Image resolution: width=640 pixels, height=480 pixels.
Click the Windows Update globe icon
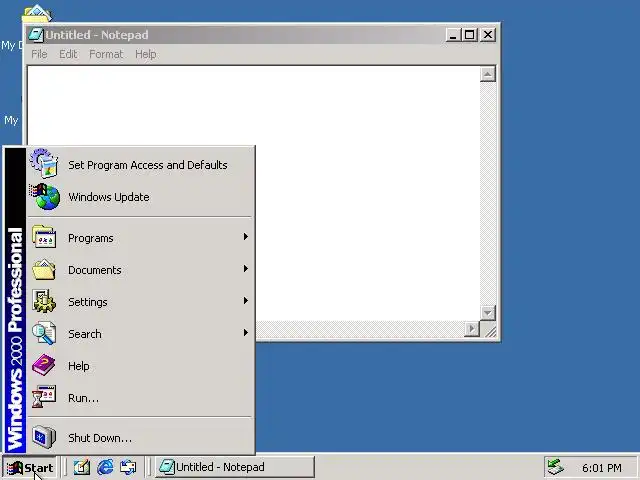pyautogui.click(x=44, y=197)
